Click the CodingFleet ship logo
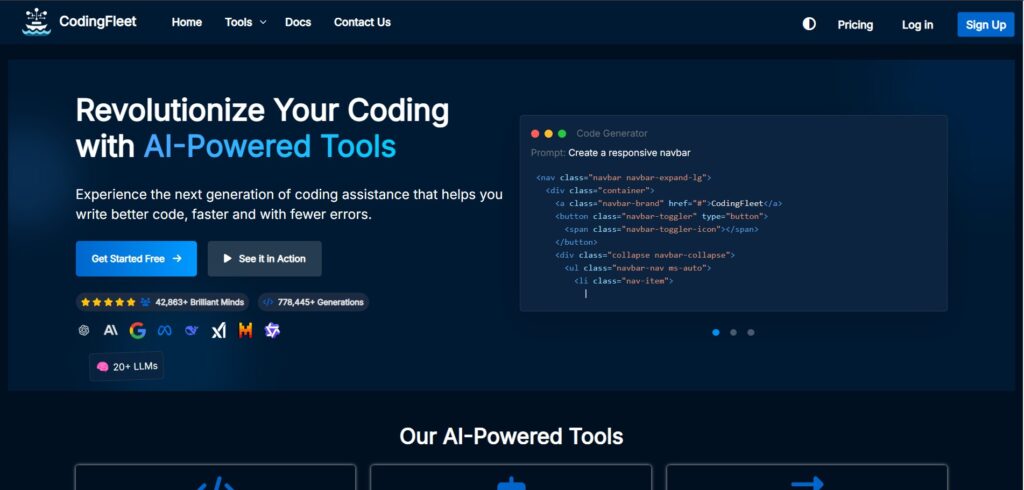The width and height of the screenshot is (1024, 490). 36,22
